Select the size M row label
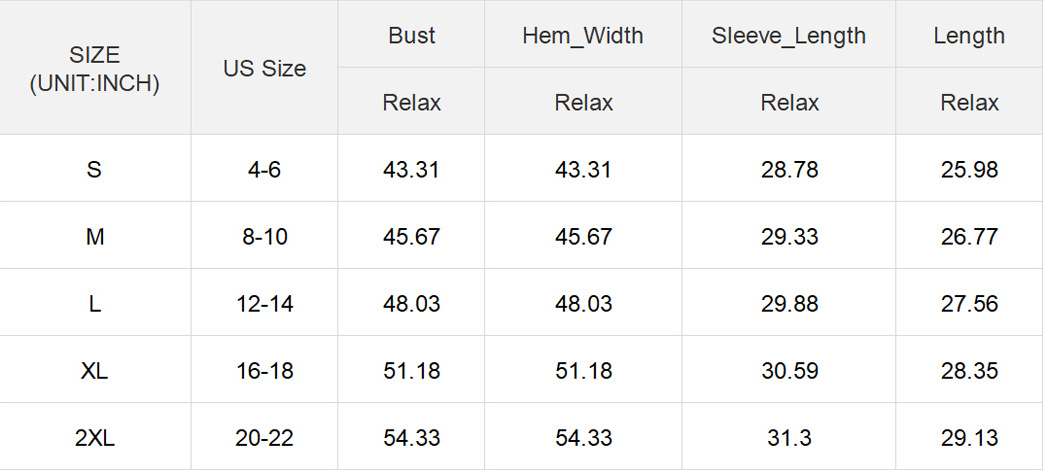The width and height of the screenshot is (1044, 470). click(x=95, y=237)
